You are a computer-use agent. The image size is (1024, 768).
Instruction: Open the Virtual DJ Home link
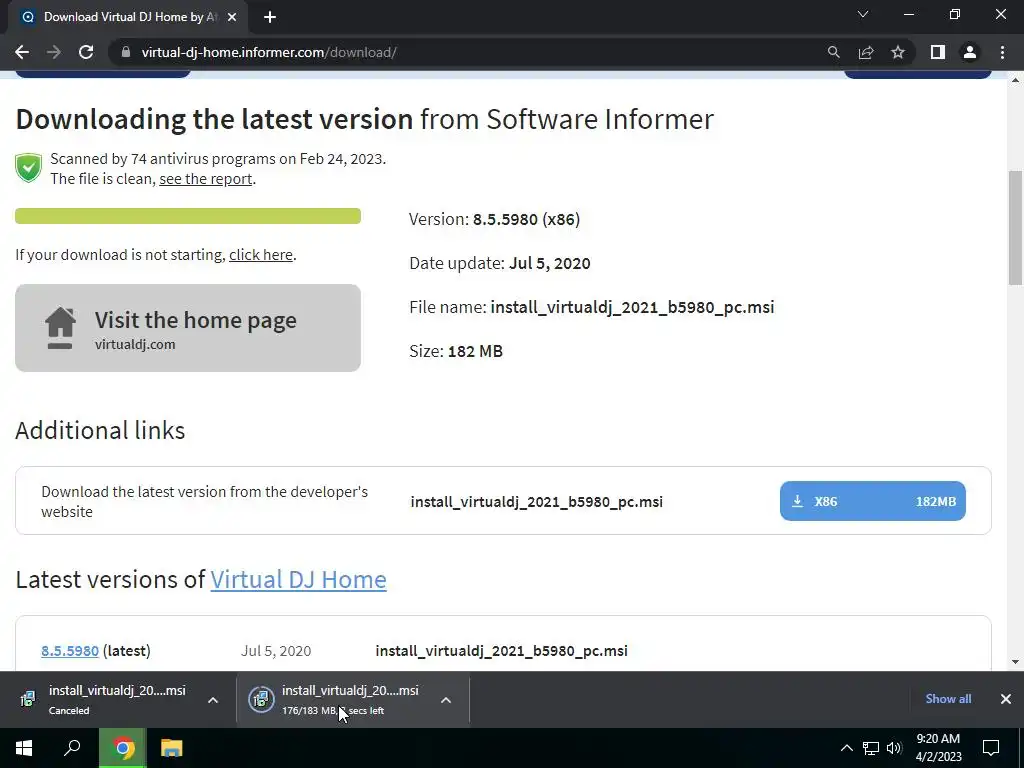298,579
